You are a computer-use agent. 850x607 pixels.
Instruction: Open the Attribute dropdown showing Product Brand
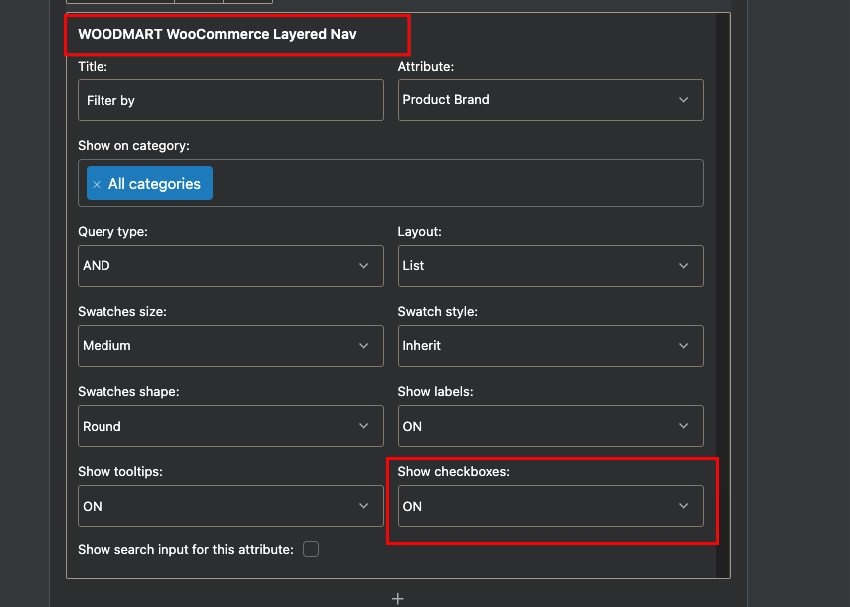click(550, 100)
